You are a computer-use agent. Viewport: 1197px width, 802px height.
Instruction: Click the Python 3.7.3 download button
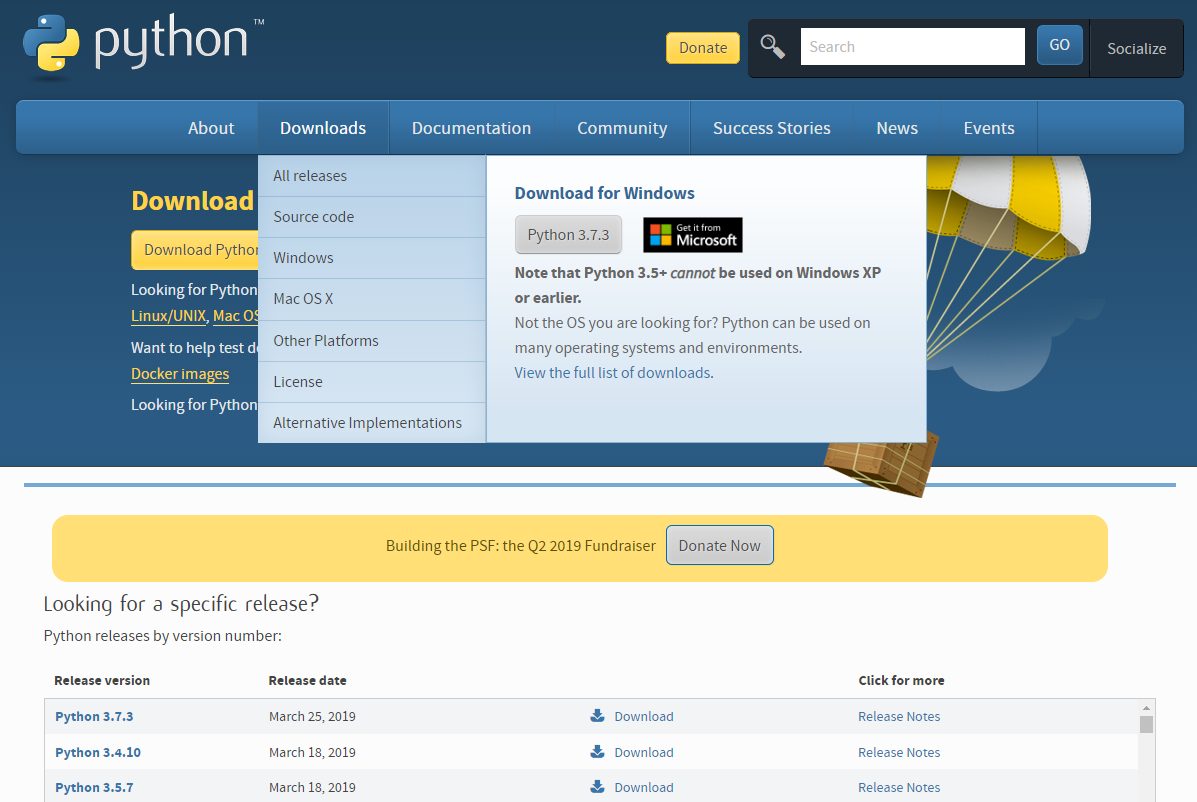pyautogui.click(x=568, y=235)
